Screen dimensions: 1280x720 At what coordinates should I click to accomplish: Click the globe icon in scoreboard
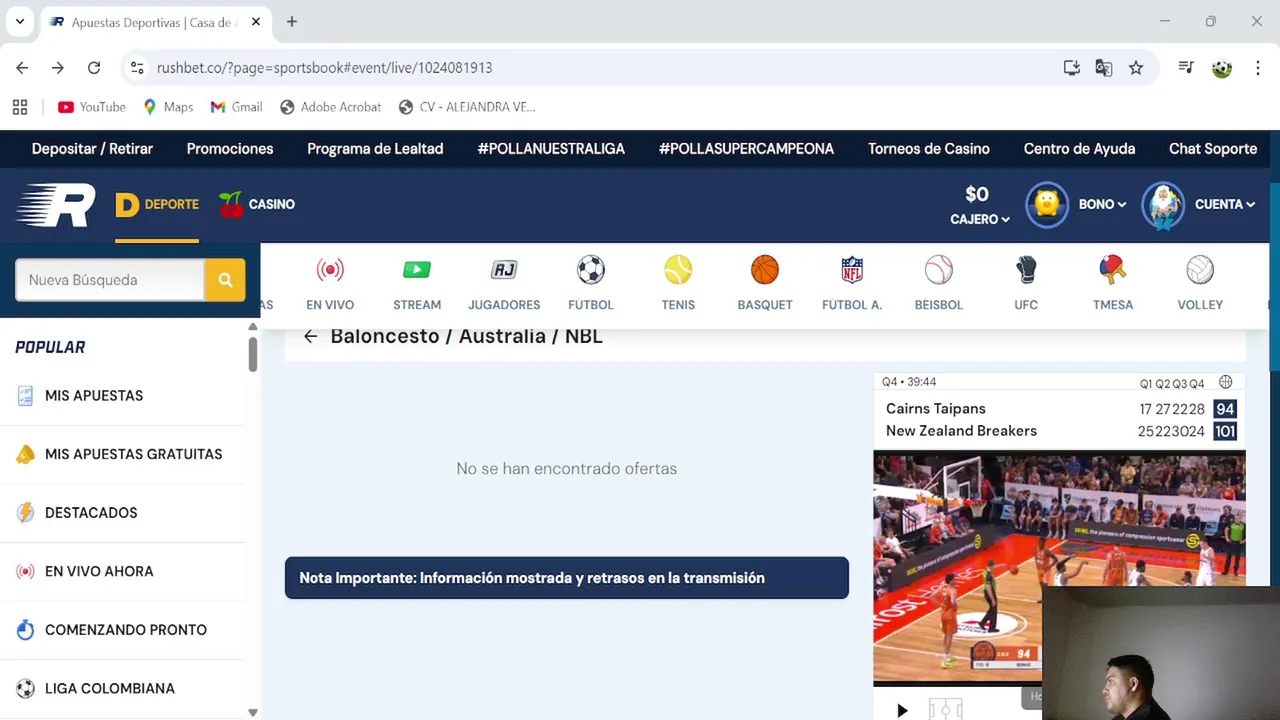pos(1226,382)
